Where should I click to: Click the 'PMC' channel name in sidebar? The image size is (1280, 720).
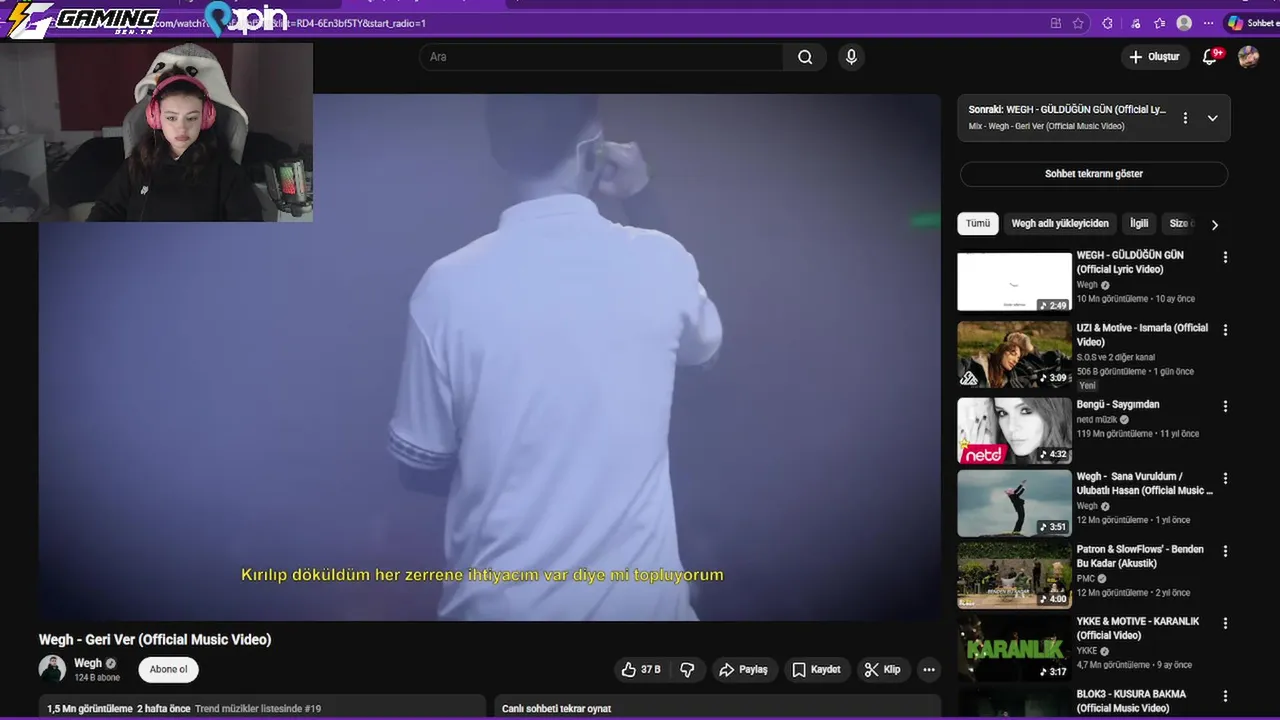(1086, 578)
